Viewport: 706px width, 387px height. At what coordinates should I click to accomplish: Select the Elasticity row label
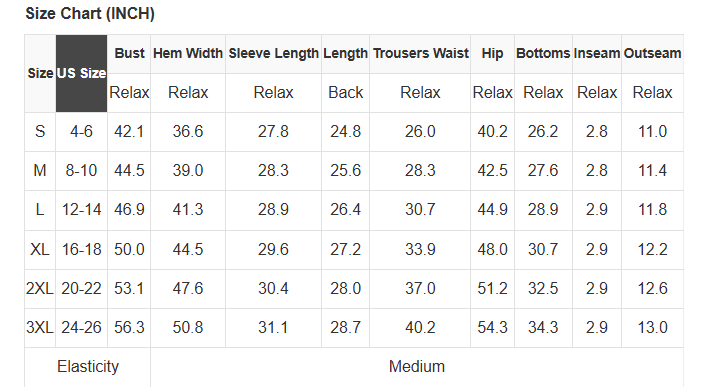coord(88,367)
